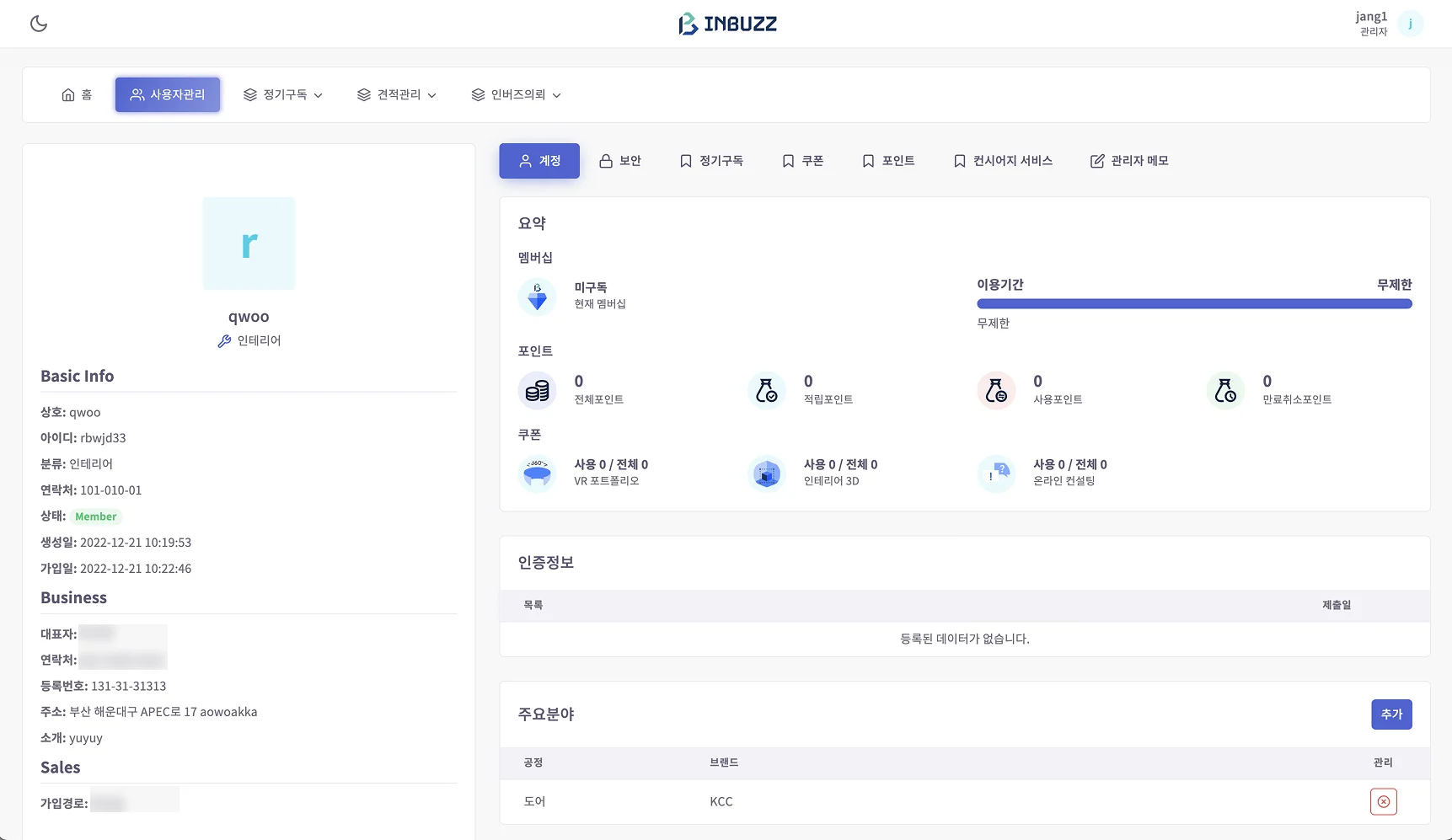This screenshot has height=840, width=1452.
Task: Click 온라인 컨설팅 coupon icon
Action: [x=996, y=474]
